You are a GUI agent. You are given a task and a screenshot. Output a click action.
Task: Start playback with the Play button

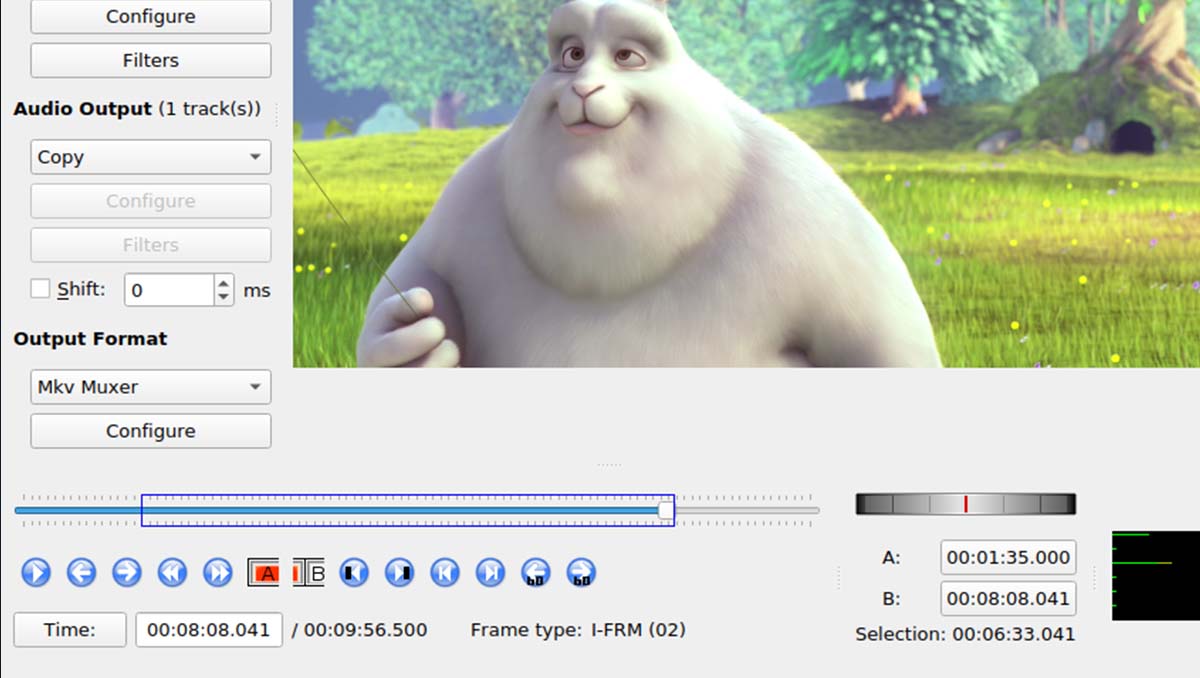[35, 572]
